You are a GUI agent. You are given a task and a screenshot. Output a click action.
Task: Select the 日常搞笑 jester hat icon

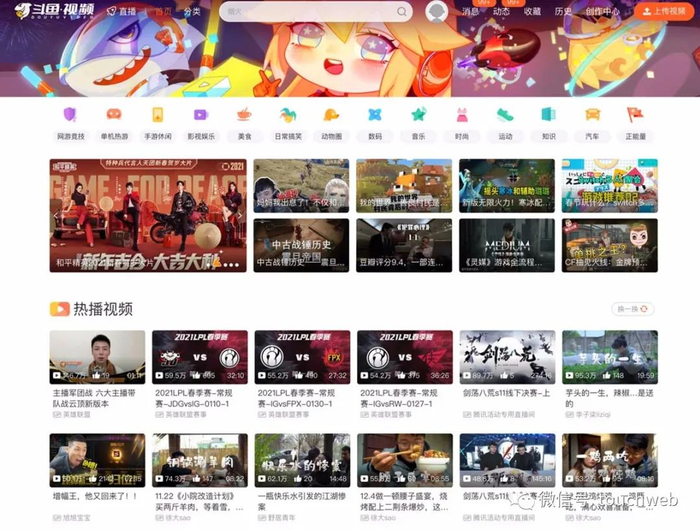tap(288, 115)
